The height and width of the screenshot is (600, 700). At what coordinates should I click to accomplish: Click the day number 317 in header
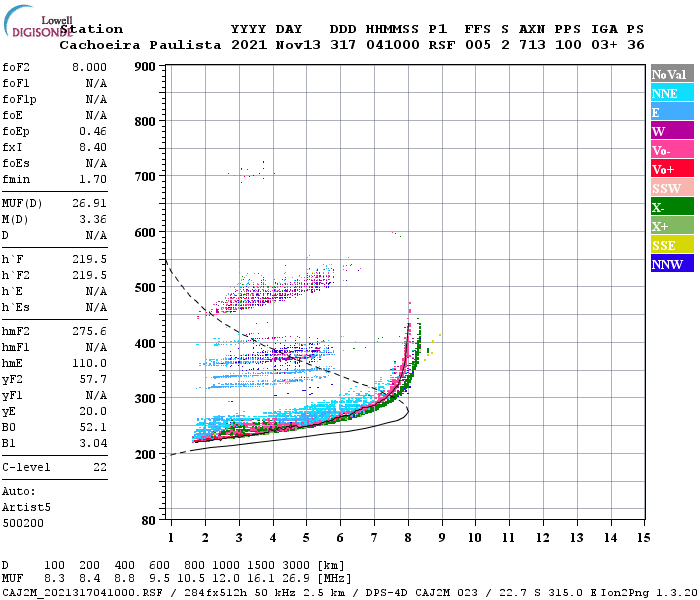pyautogui.click(x=343, y=45)
